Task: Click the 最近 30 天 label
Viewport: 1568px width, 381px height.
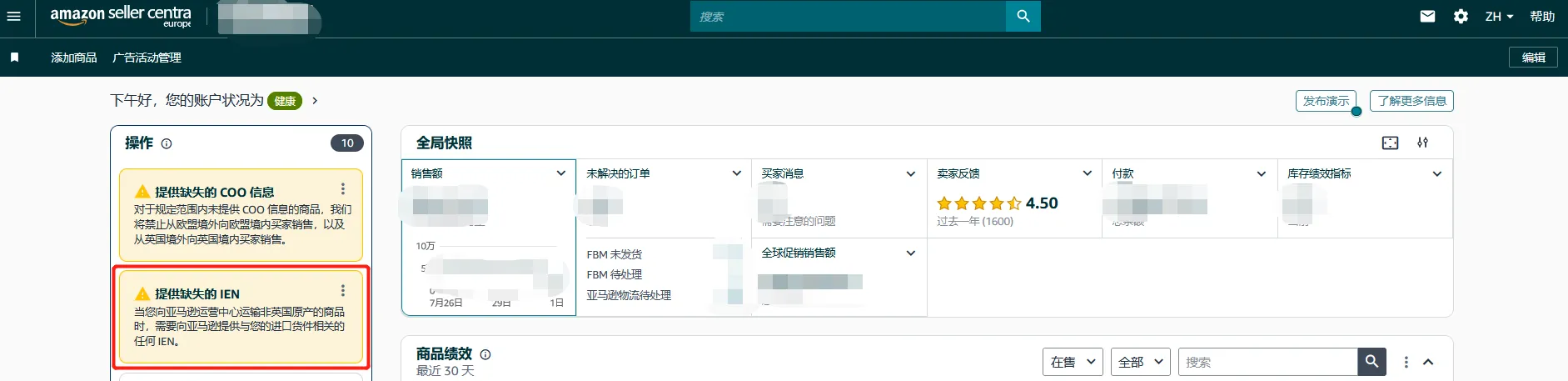Action: coord(445,371)
